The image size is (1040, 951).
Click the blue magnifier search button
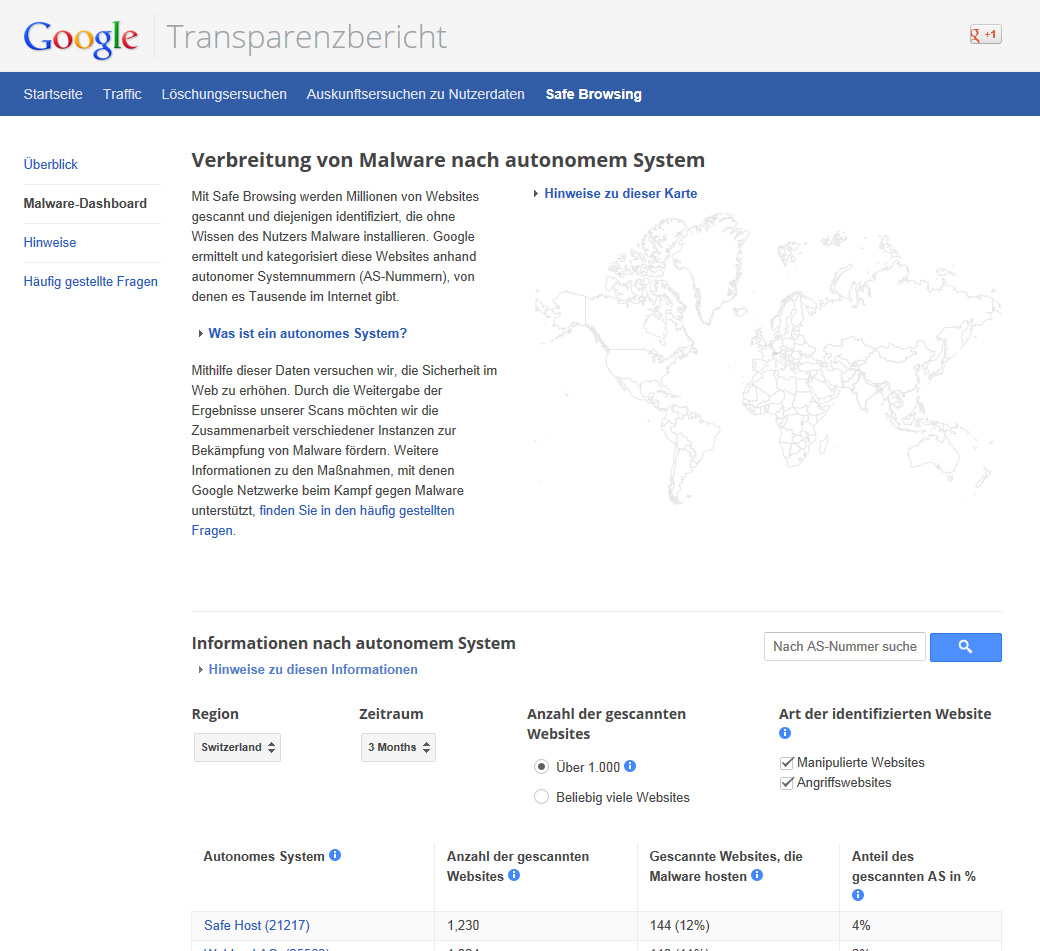coord(965,647)
